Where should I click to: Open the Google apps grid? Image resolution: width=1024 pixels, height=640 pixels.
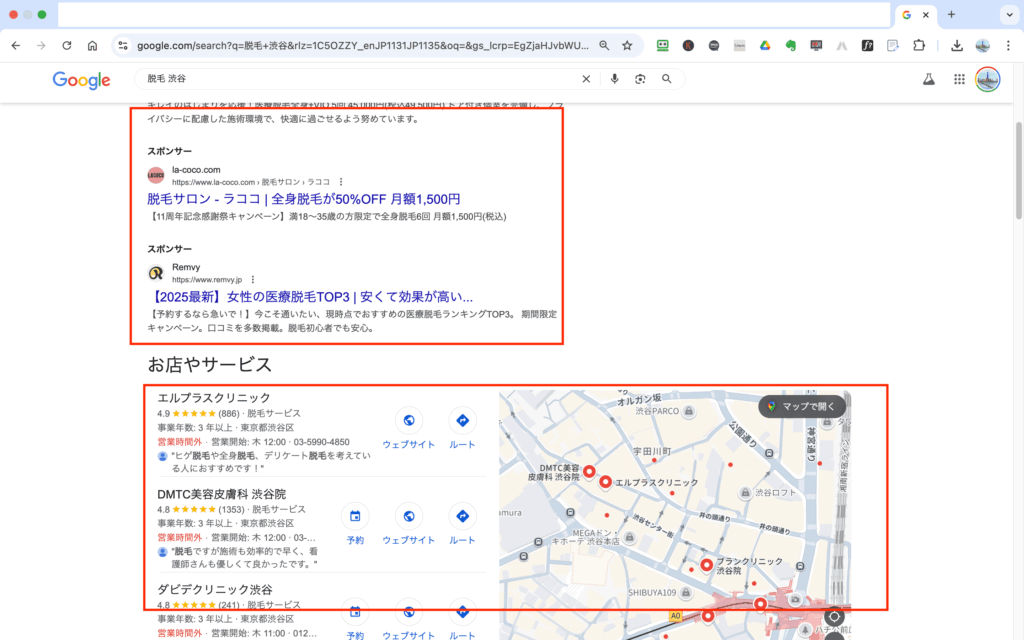tap(959, 80)
